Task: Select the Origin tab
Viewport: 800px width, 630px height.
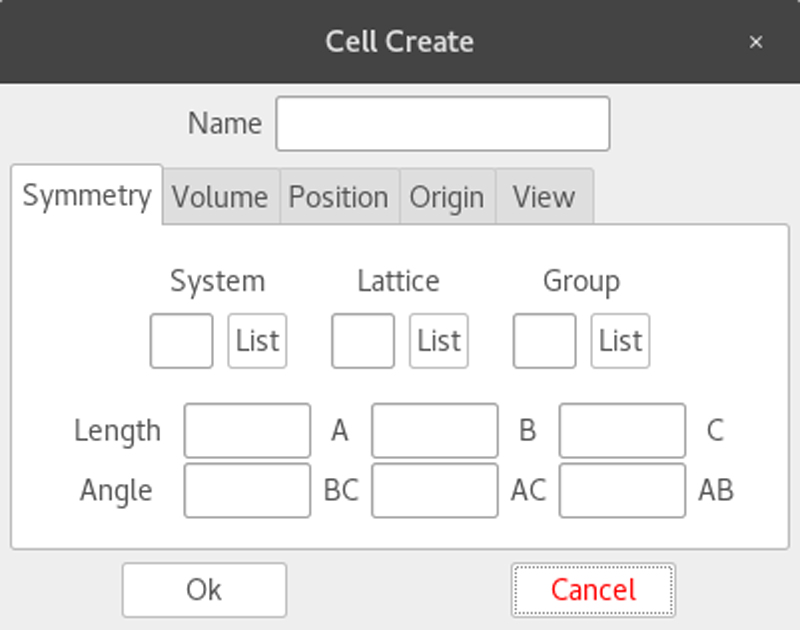Action: 447,196
